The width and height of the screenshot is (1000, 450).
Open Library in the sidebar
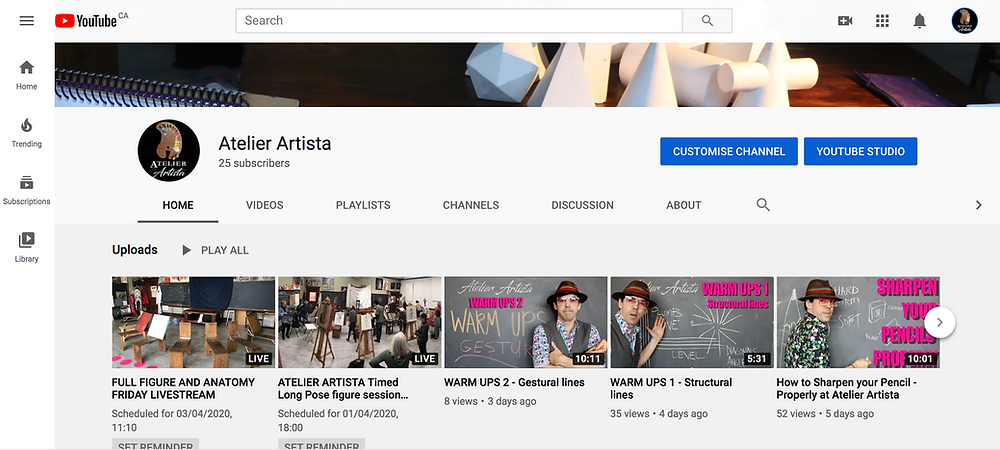[x=27, y=247]
